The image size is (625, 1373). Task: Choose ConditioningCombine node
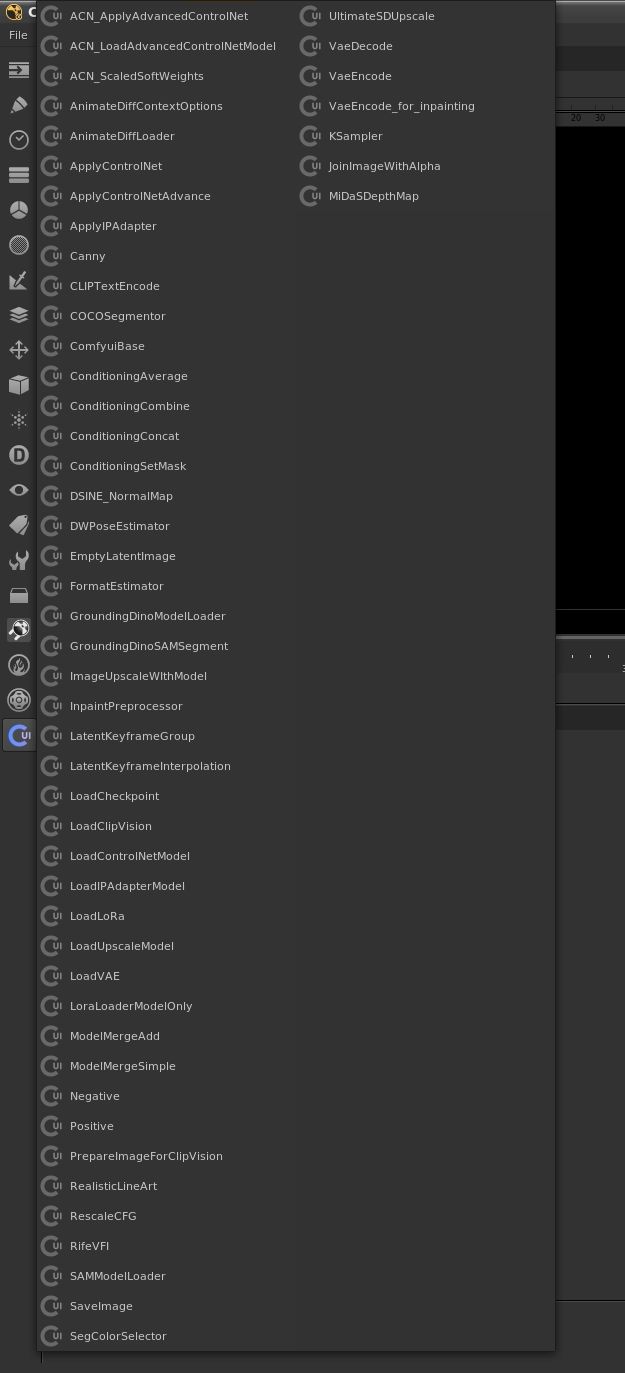pyautogui.click(x=129, y=406)
